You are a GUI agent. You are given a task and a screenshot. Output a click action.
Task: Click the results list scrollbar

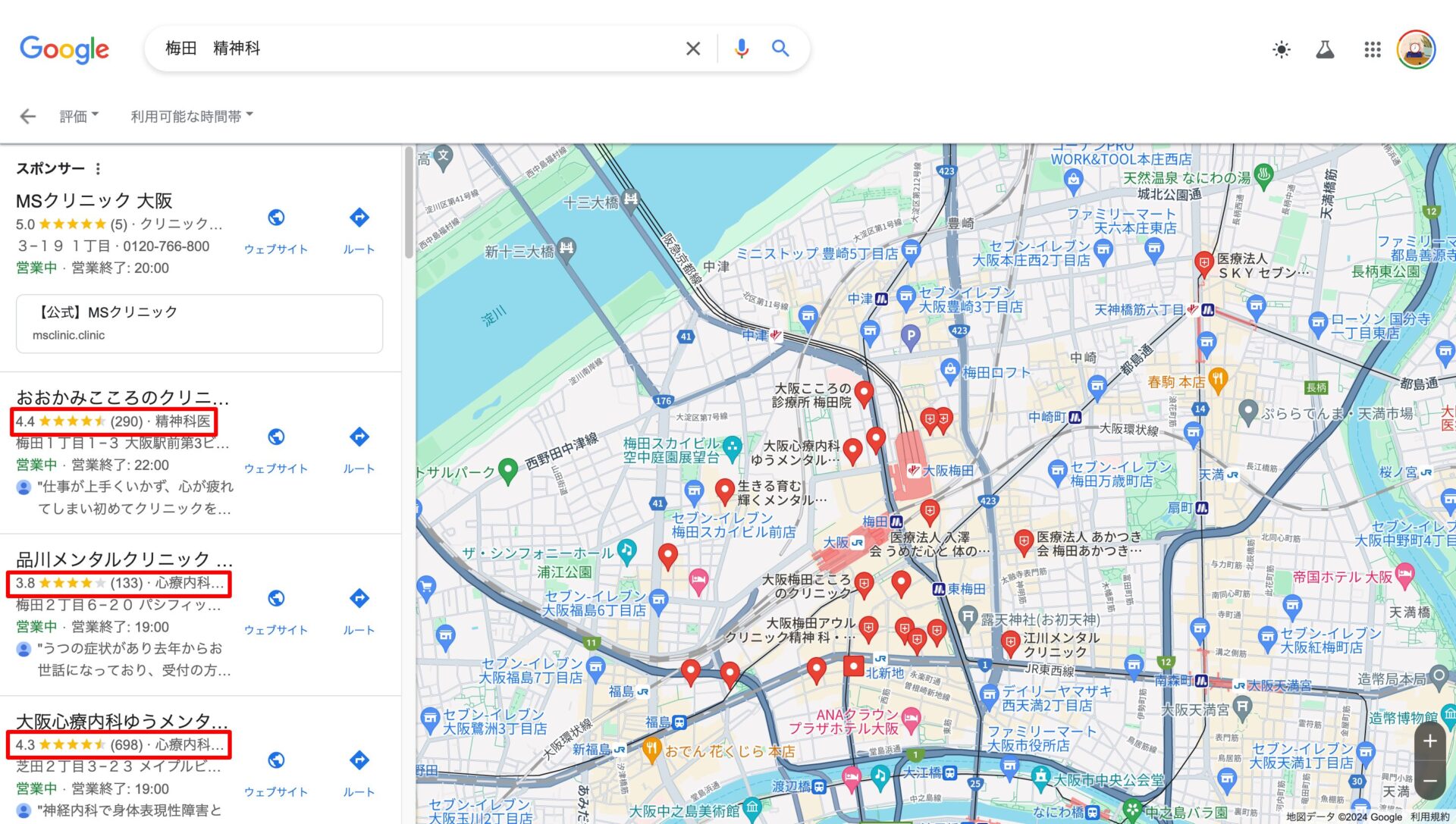[x=409, y=202]
